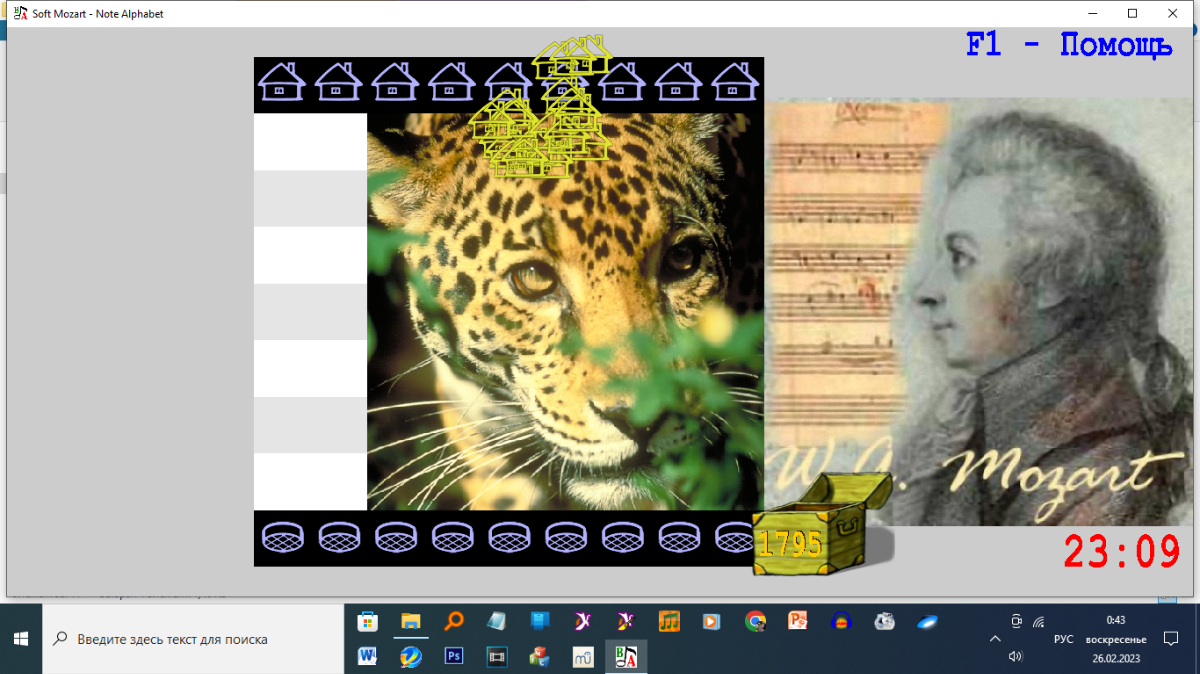Click the Soft Mozart Note Alphabet taskbar icon

point(626,656)
